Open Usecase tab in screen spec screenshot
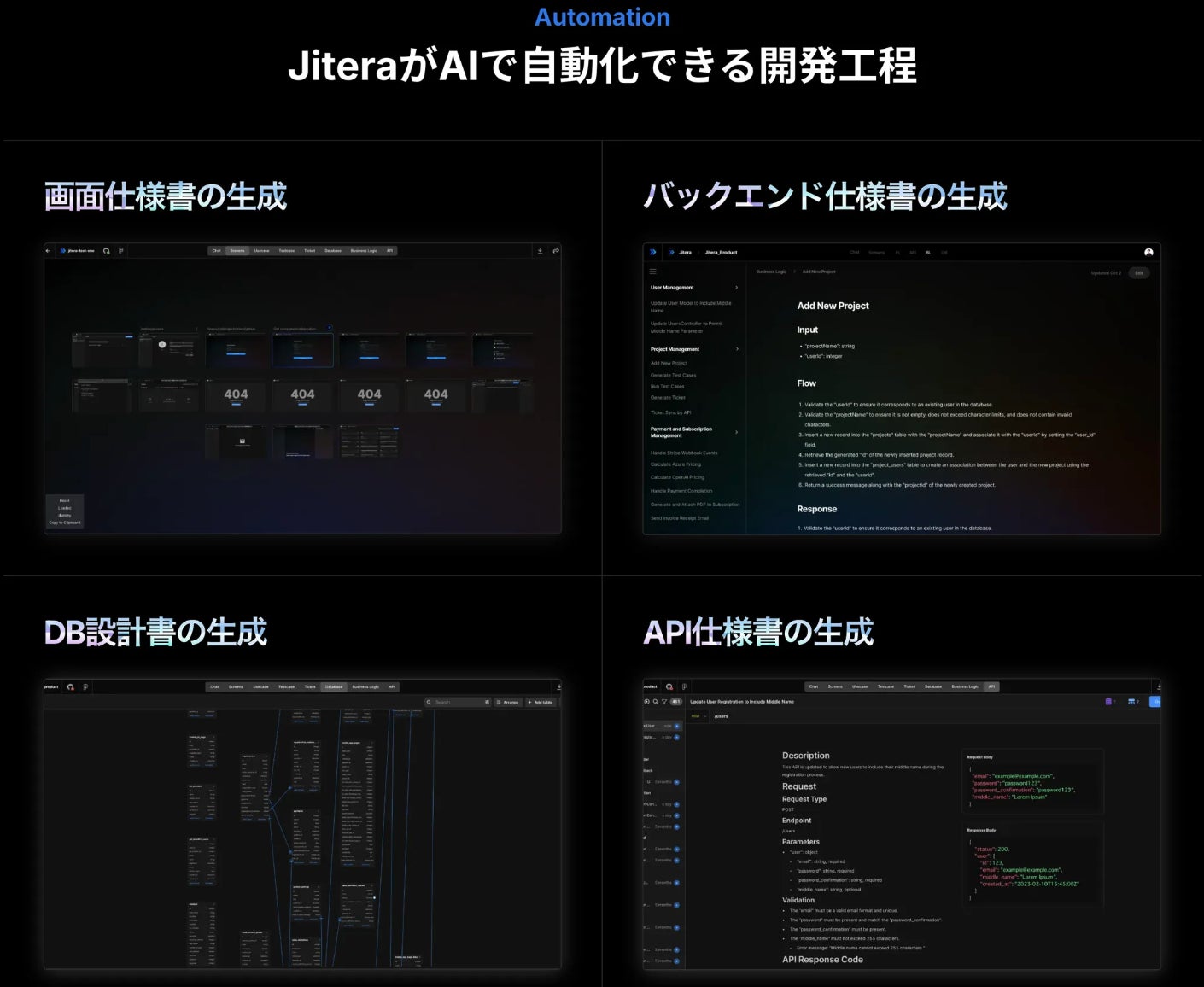This screenshot has height=987, width=1204. pyautogui.click(x=261, y=251)
